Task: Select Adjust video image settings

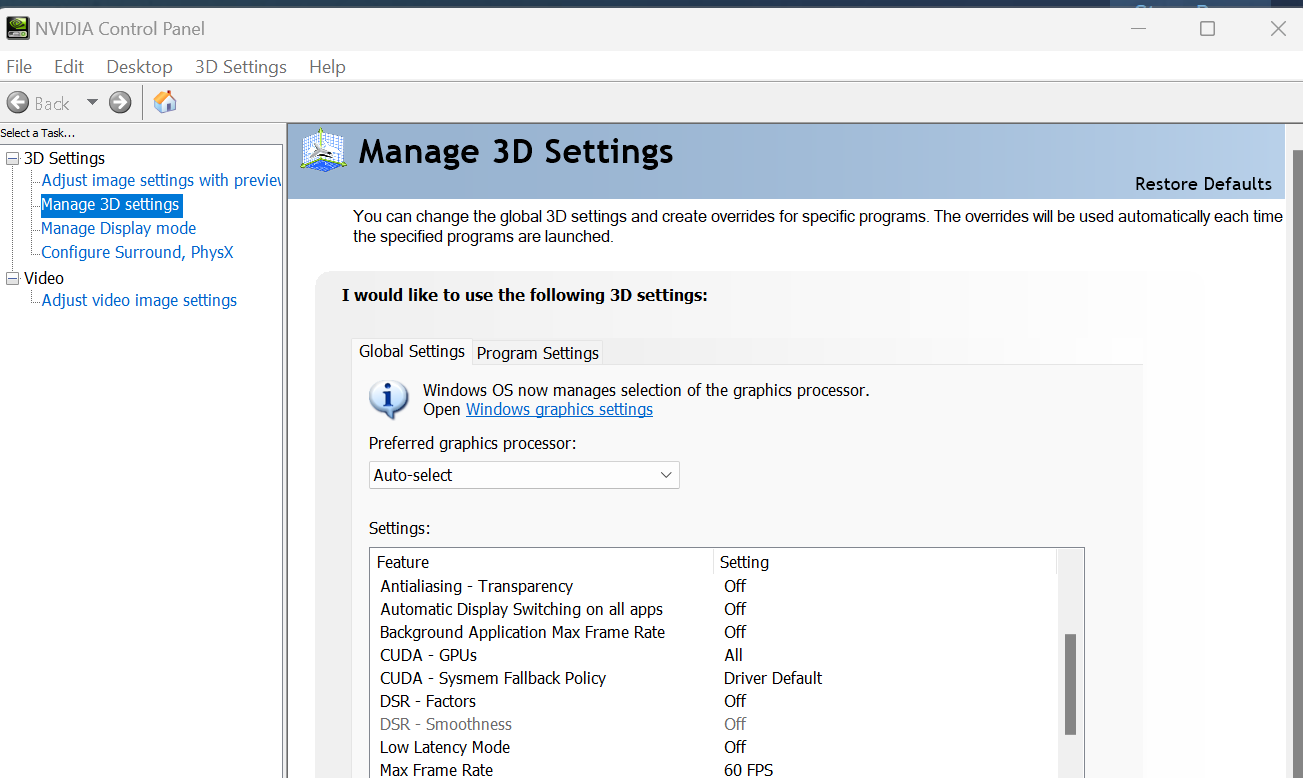Action: (139, 300)
